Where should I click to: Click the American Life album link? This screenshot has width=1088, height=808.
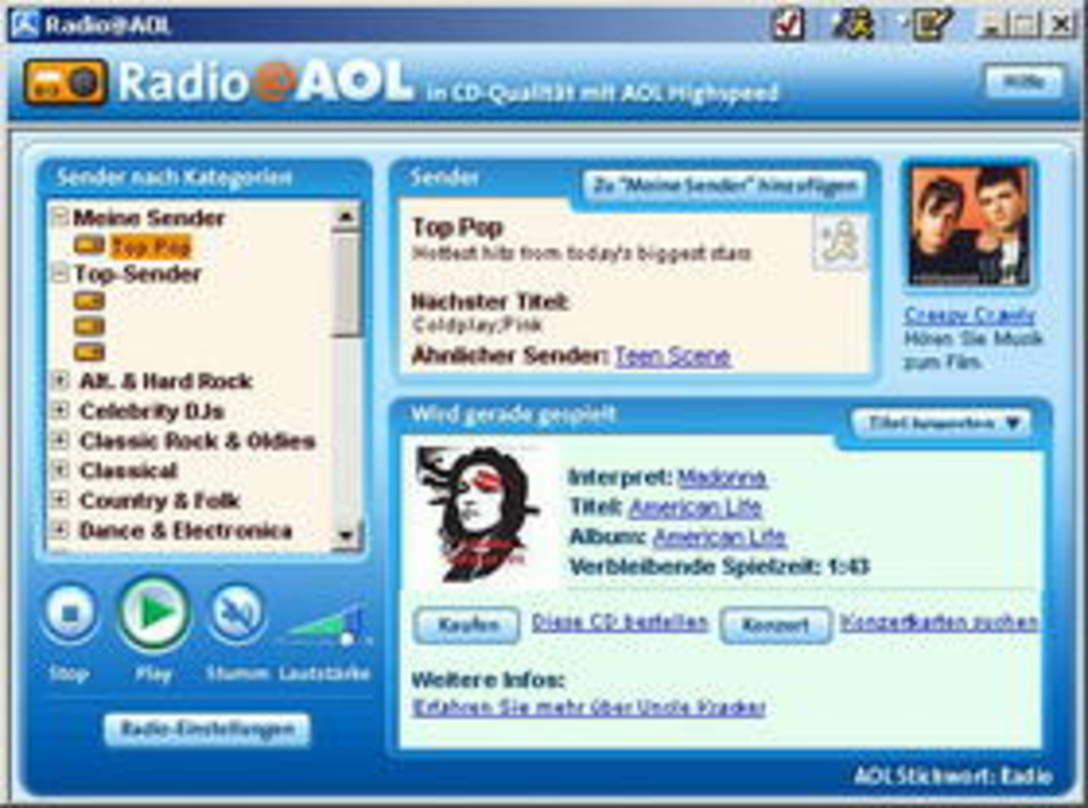[x=720, y=537]
